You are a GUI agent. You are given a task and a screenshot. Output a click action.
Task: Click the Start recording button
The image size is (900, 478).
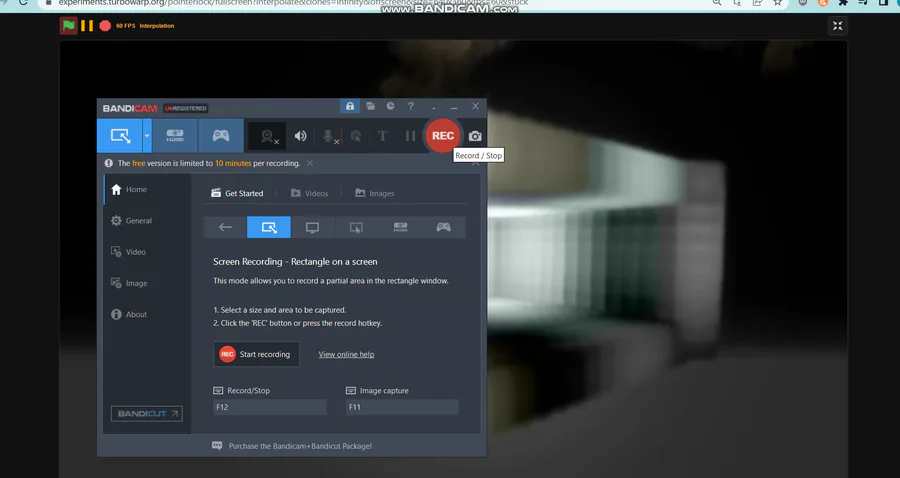pos(256,355)
